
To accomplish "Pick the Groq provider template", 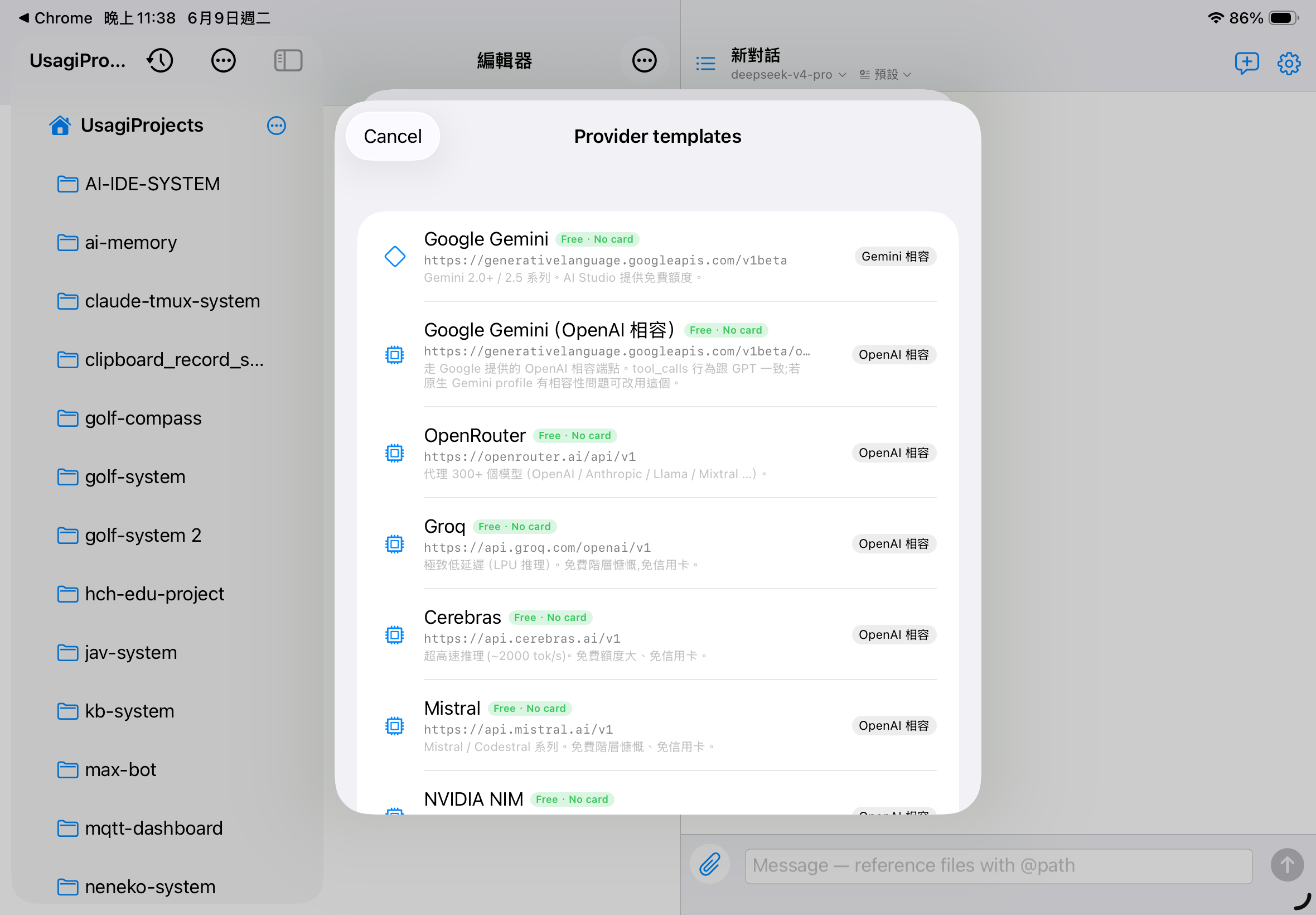I will (657, 543).
